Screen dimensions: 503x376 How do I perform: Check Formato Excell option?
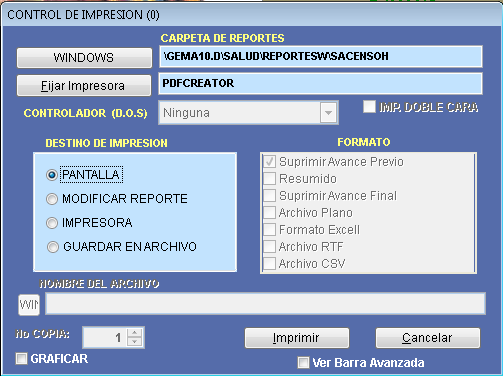click(x=269, y=230)
